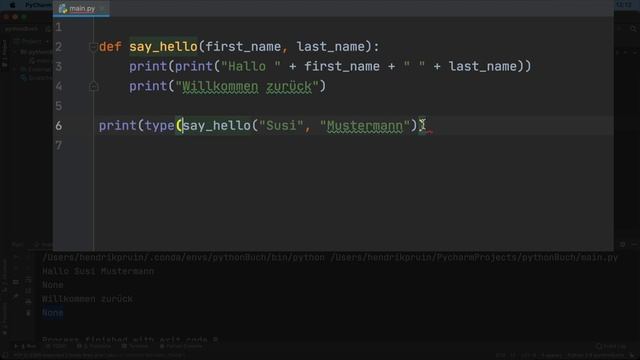Open the Problems tool window tab
640x360 pixels.
coord(94,346)
